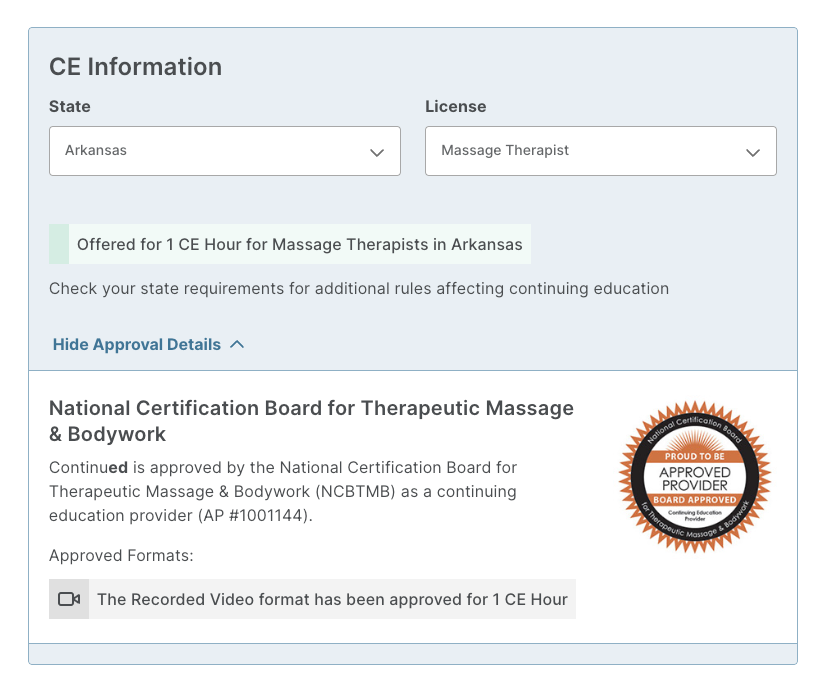Click the 'Board Approved' ribbon on the badge
The width and height of the screenshot is (816, 686).
coord(695,499)
